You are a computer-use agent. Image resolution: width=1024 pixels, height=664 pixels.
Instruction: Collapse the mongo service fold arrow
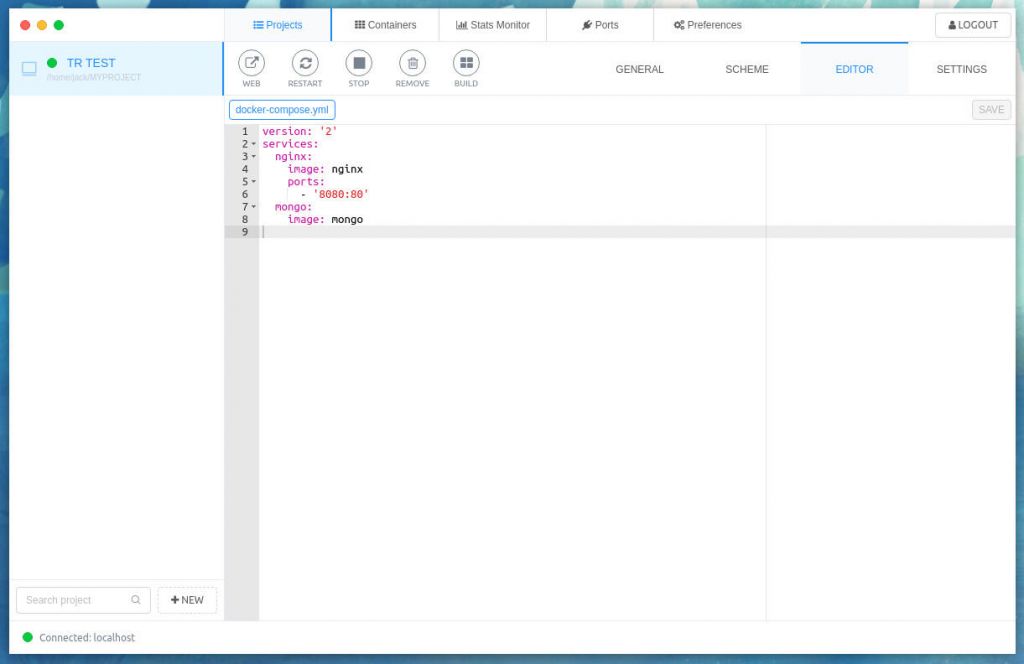[x=252, y=206]
